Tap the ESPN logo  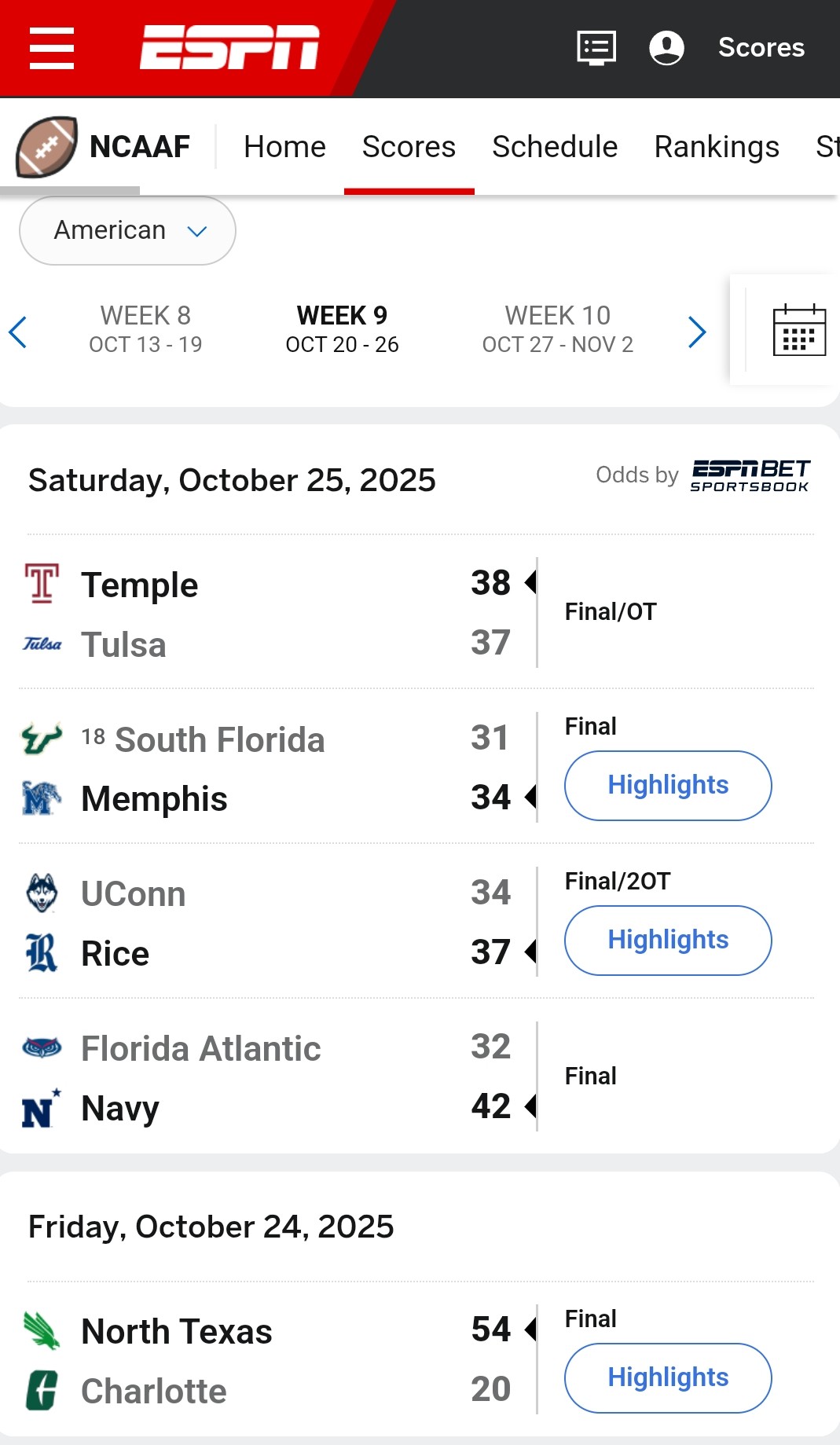[x=229, y=47]
